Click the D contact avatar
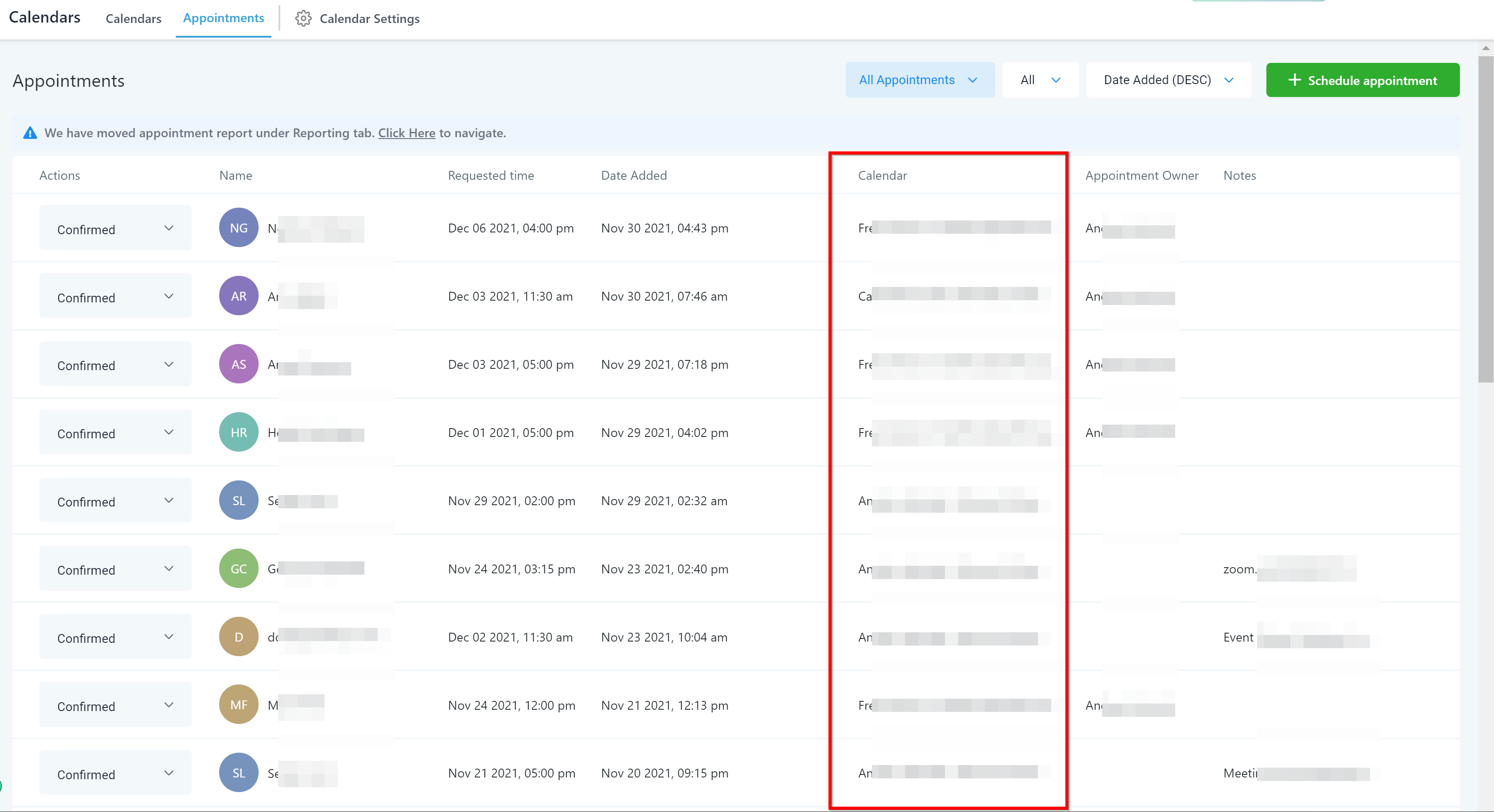This screenshot has width=1494, height=812. pos(238,637)
